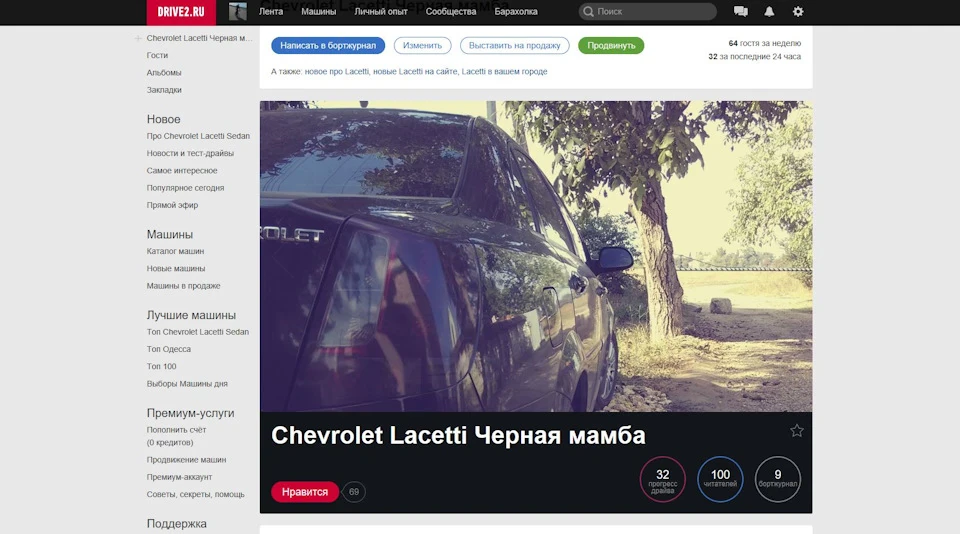Open Про Chevrolet Lacetti Sedan link
Image resolution: width=960 pixels, height=534 pixels.
pos(198,136)
